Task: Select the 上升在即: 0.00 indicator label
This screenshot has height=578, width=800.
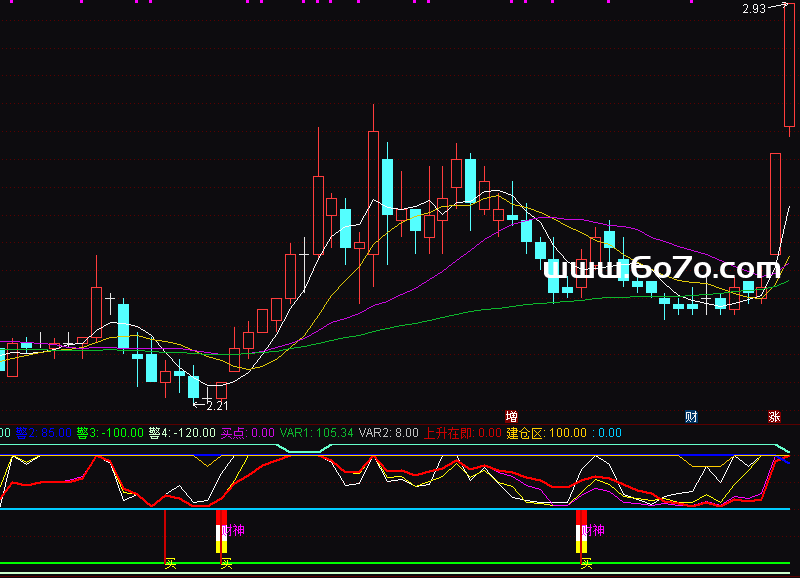Action: (x=462, y=433)
